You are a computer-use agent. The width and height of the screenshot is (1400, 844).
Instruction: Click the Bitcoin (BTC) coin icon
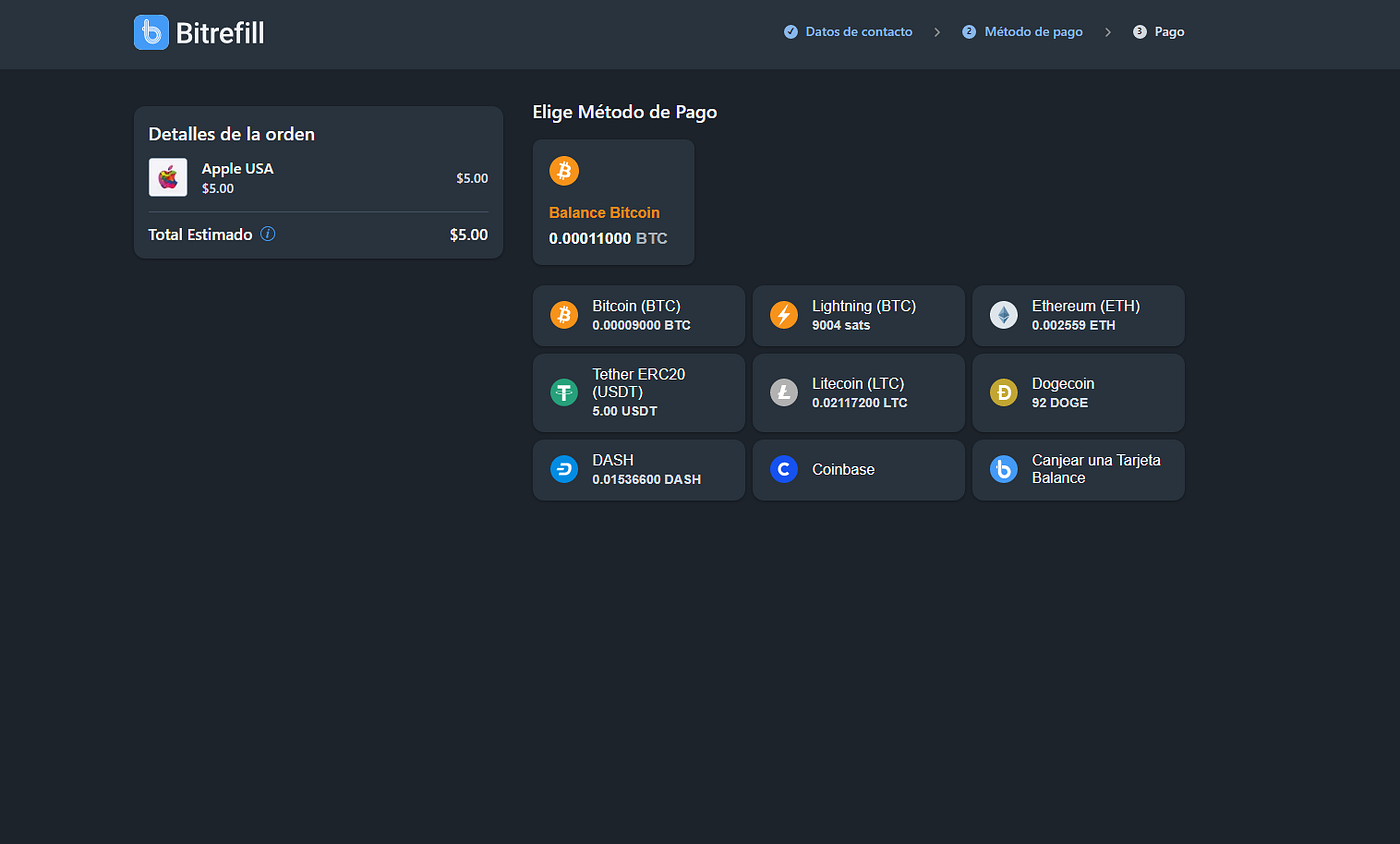[564, 315]
